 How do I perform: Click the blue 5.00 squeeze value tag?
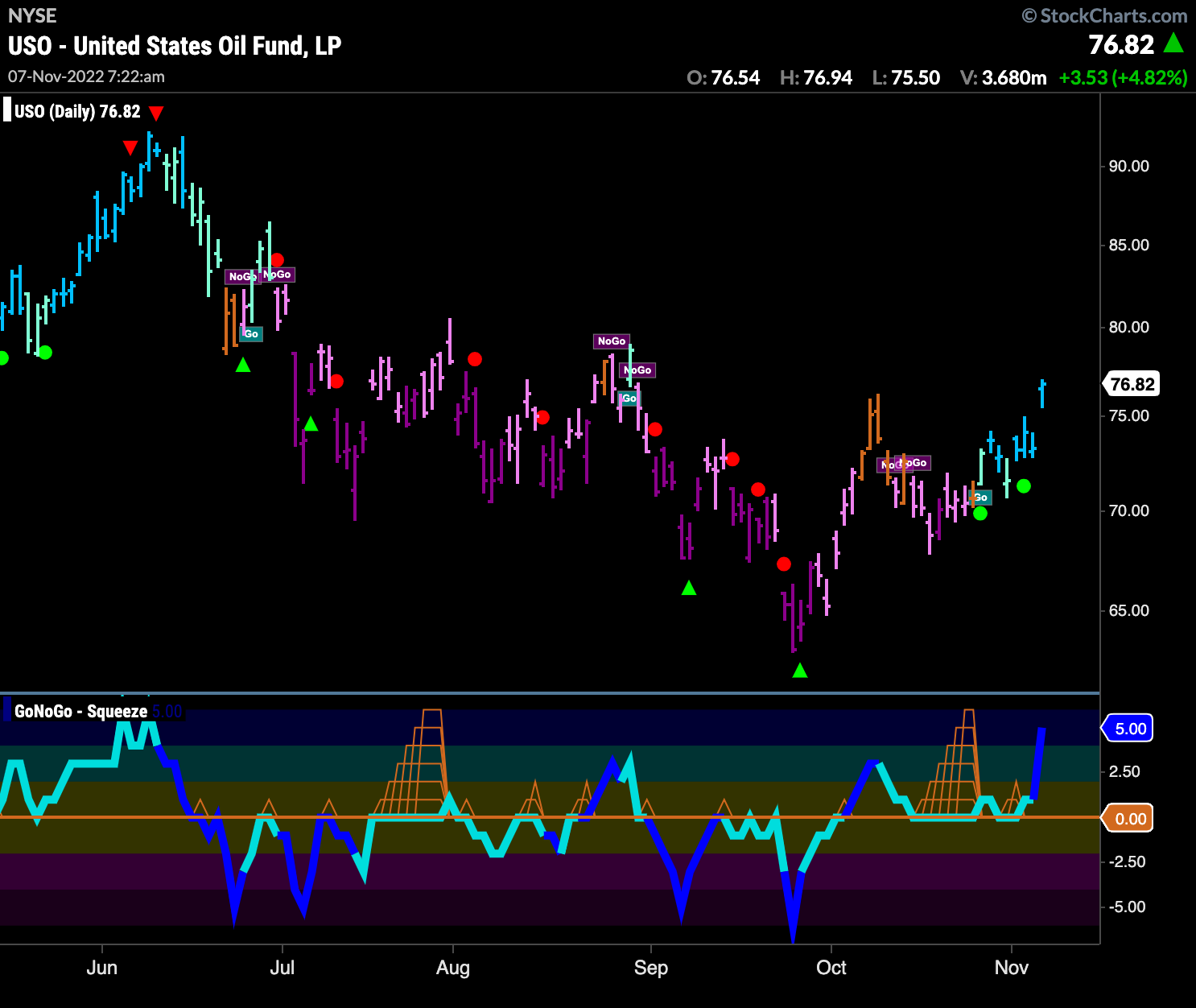[1128, 729]
